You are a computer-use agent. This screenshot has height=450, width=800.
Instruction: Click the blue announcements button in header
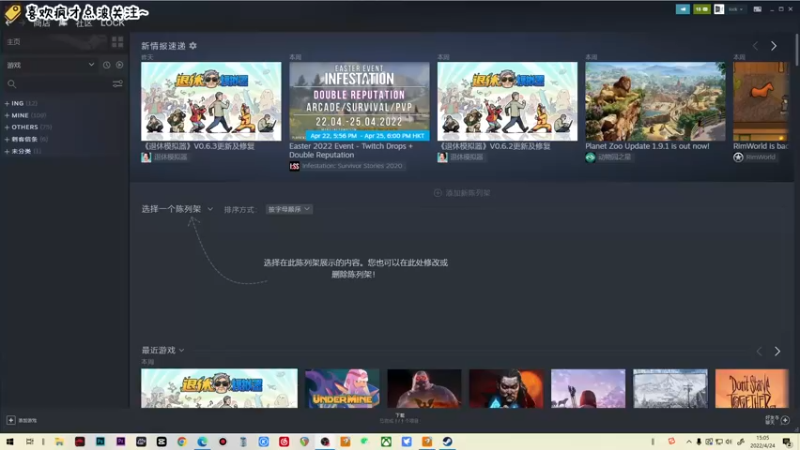pos(683,9)
